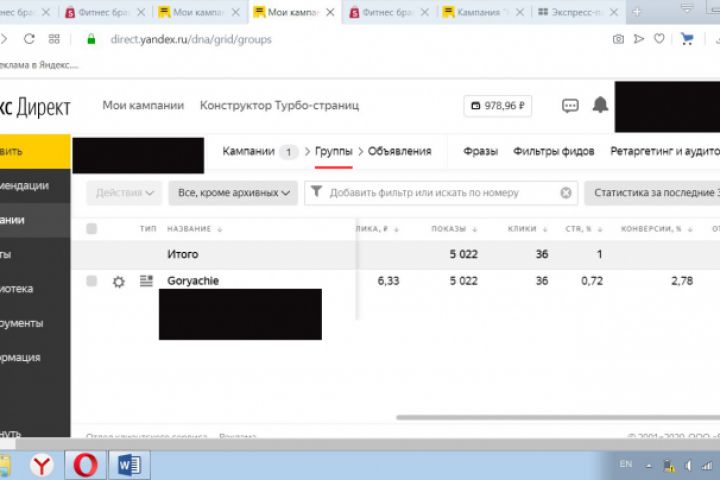This screenshot has height=480, width=720.
Task: Click the funnel filter icon
Action: 316,192
